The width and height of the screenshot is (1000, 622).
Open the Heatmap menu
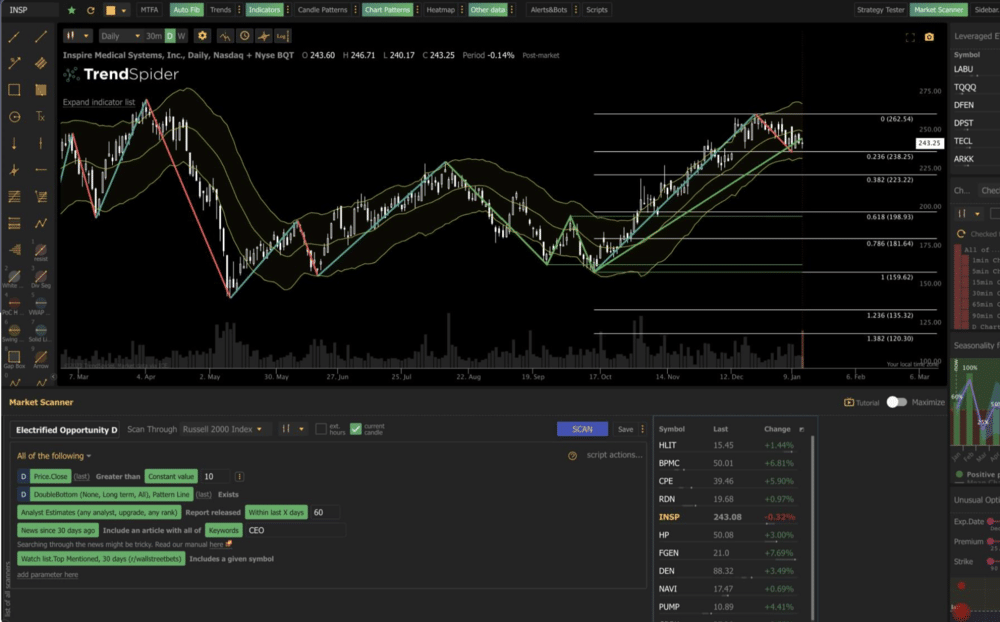point(440,10)
